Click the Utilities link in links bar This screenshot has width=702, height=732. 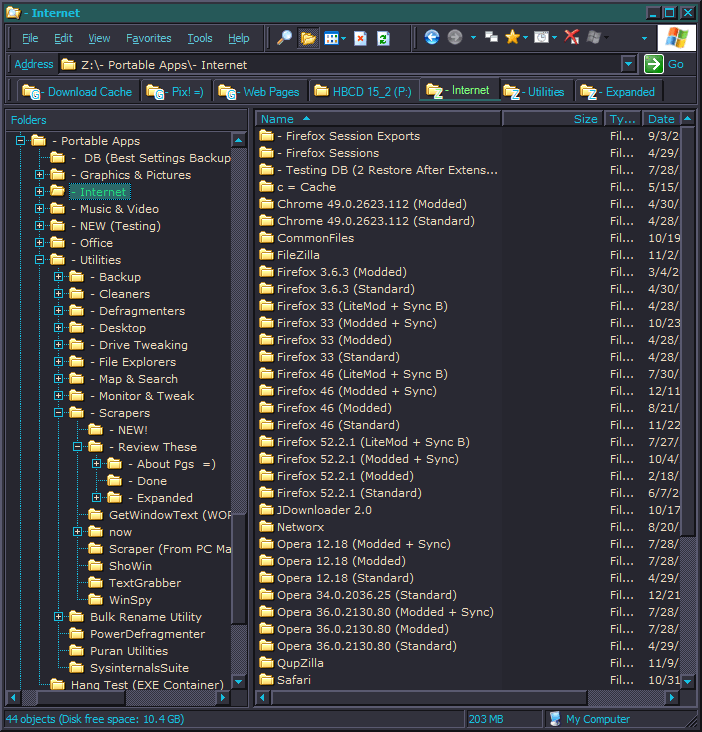click(x=535, y=91)
